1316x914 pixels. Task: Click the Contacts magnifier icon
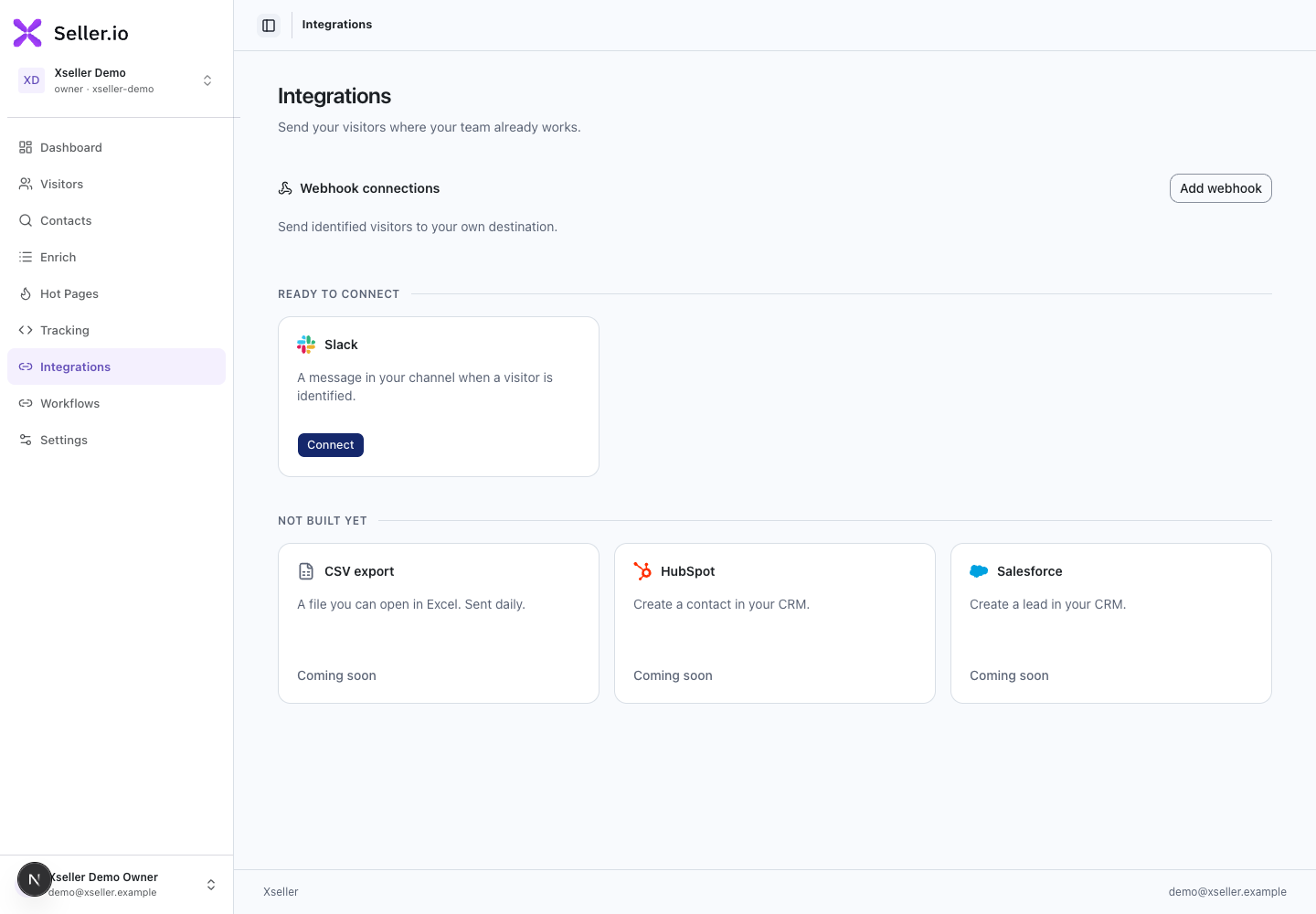[26, 220]
